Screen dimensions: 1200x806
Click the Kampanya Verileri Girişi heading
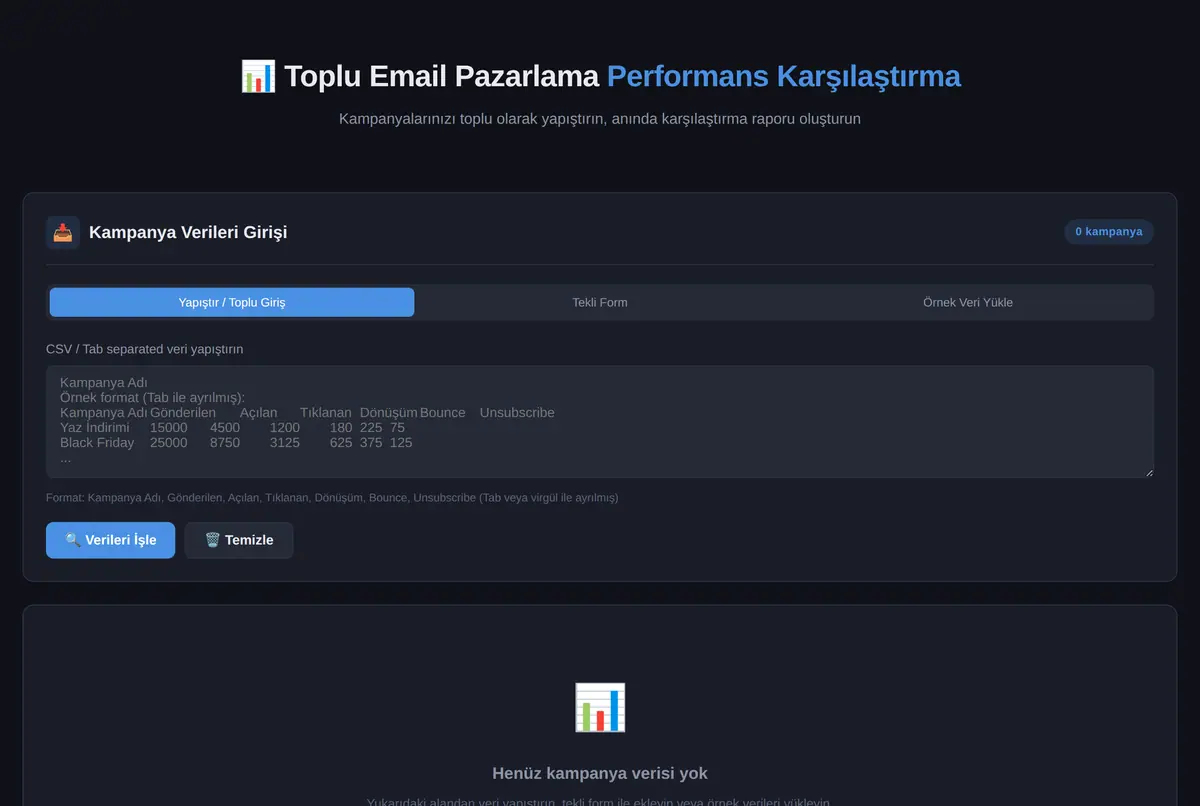[188, 232]
